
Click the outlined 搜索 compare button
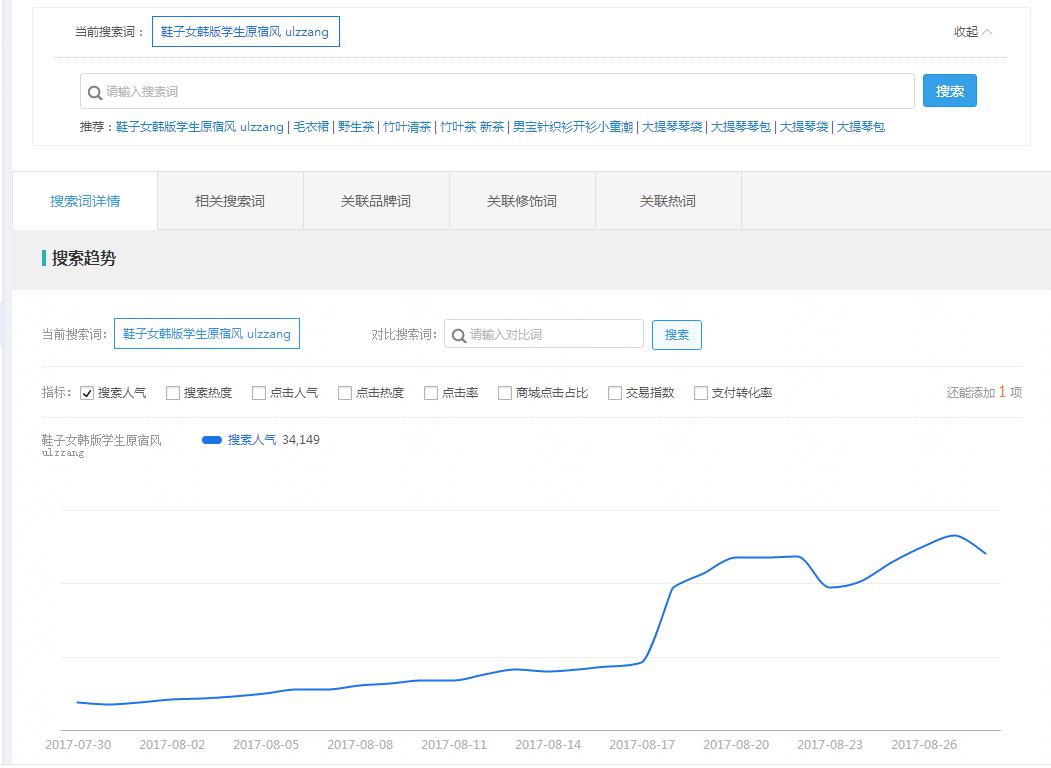pos(677,335)
